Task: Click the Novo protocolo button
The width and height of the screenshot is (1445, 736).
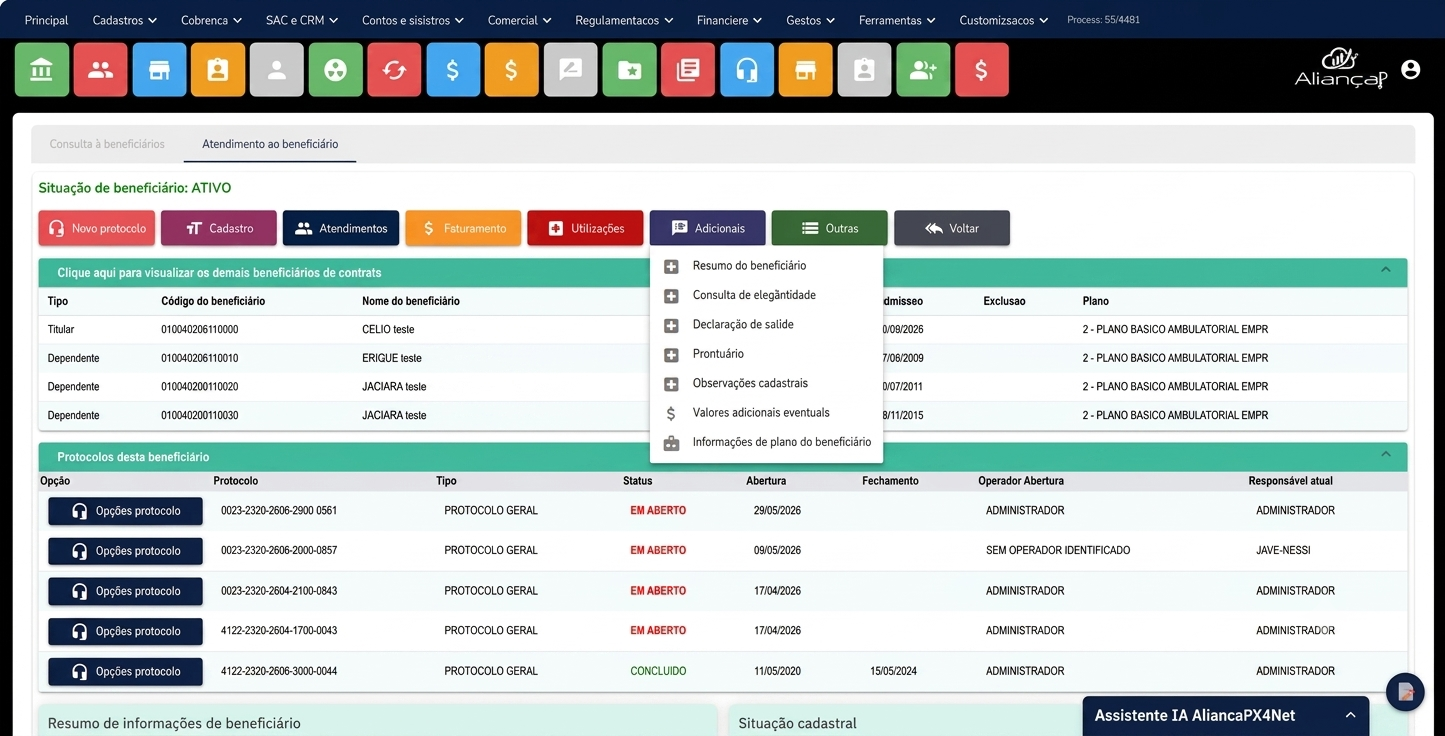Action: pos(97,228)
